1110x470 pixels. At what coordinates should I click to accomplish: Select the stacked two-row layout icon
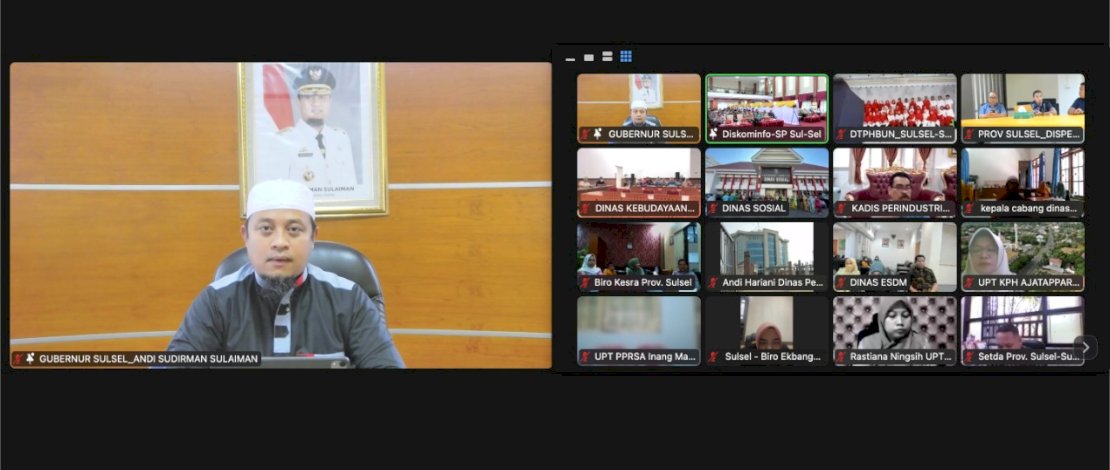click(x=607, y=57)
